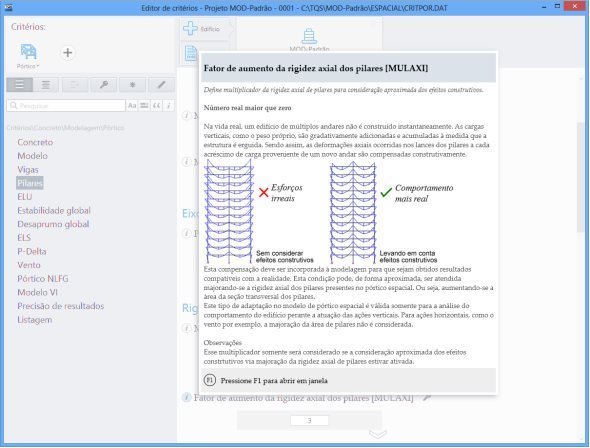Image resolution: width=590 pixels, height=448 pixels.
Task: Select Listagem in the criteria list
Action: pyautogui.click(x=35, y=320)
